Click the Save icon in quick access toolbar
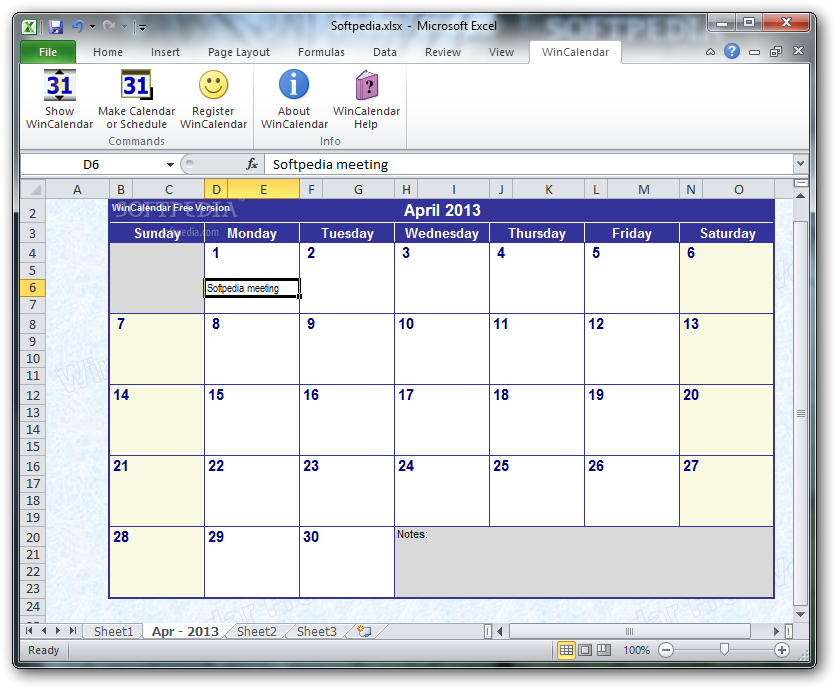Screen dimensions: 837x689 click(x=56, y=26)
